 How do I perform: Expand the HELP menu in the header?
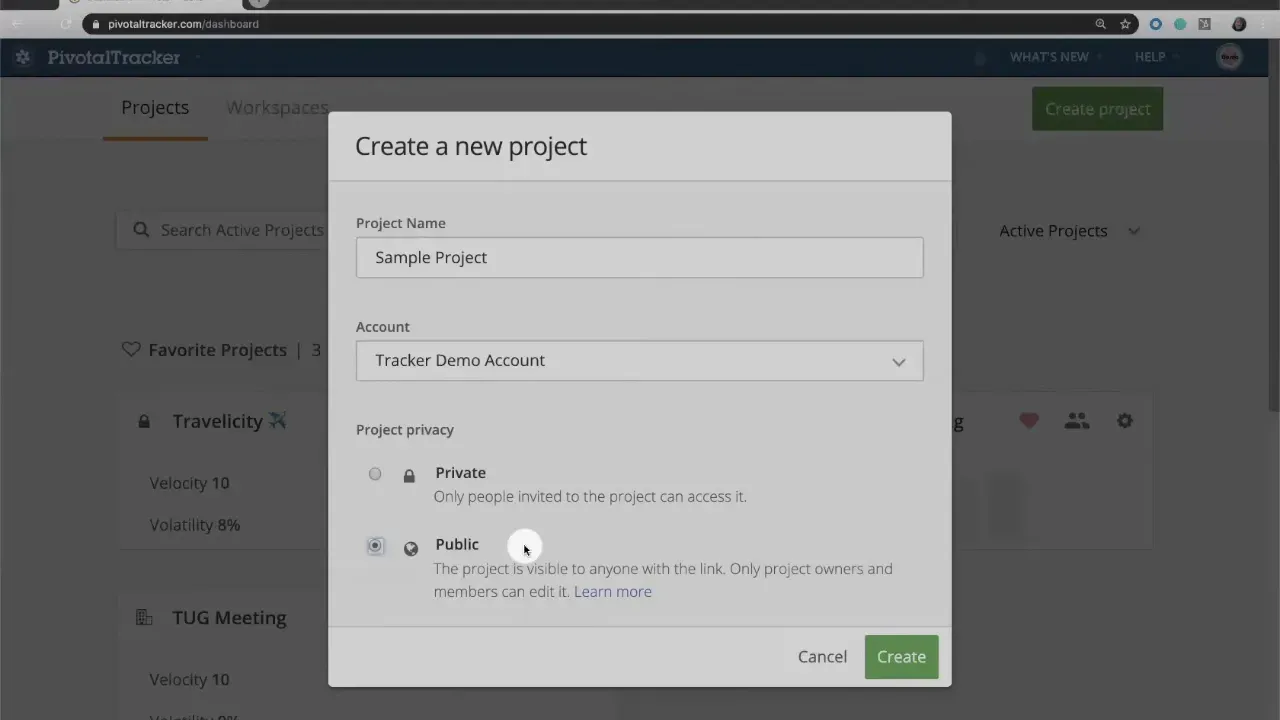point(1150,57)
